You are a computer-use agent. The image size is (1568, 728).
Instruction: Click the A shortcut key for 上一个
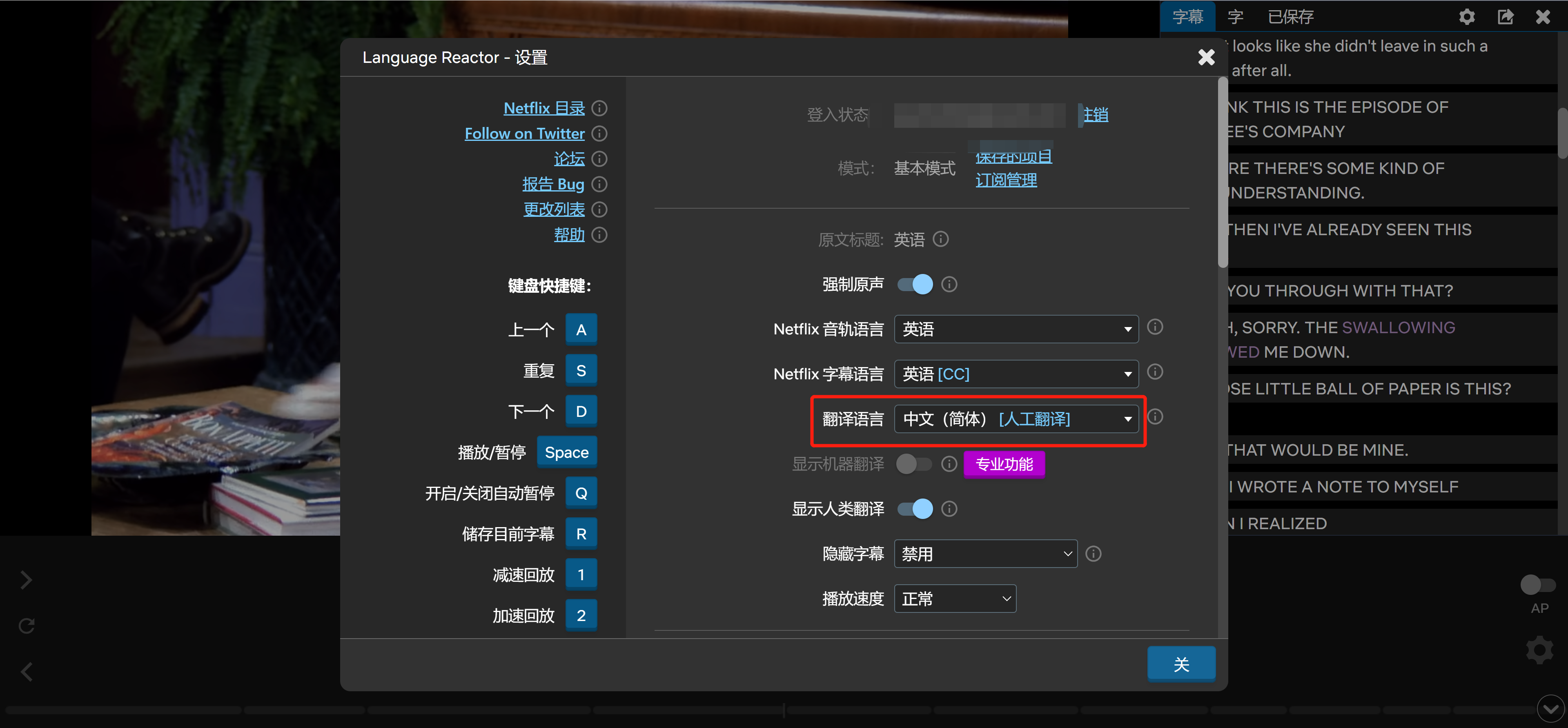click(x=581, y=329)
